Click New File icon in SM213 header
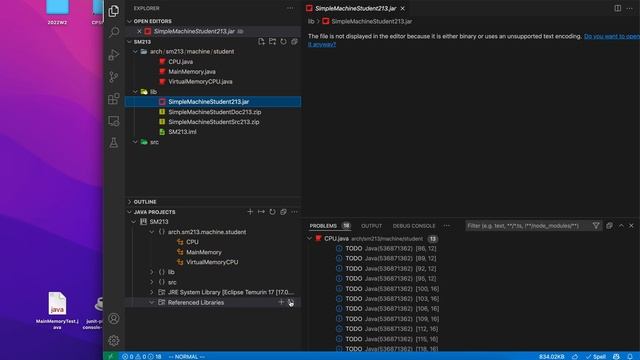Screen dimensions: 640x360 point(261,42)
